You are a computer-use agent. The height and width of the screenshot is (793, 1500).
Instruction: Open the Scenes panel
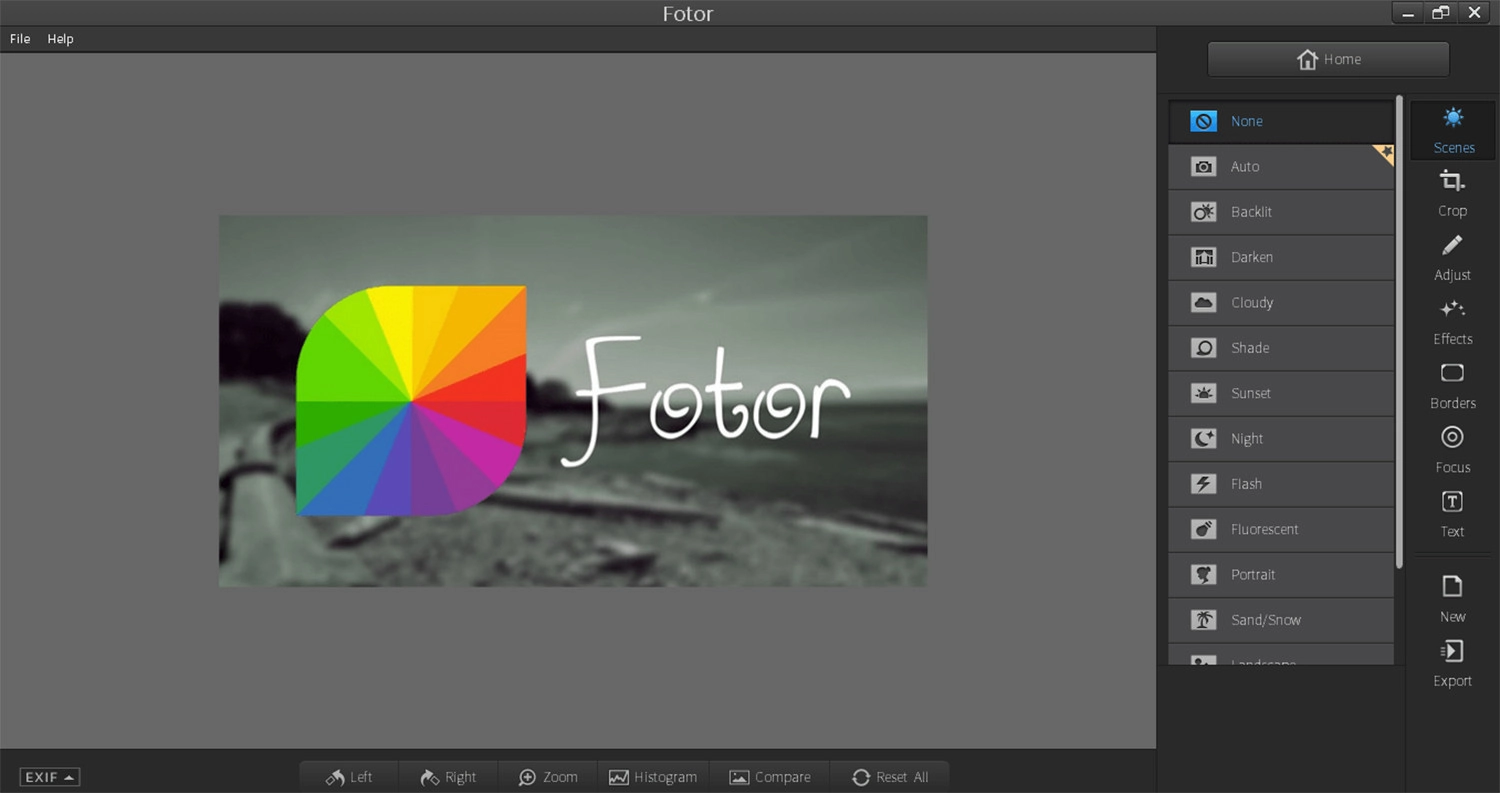(x=1453, y=131)
